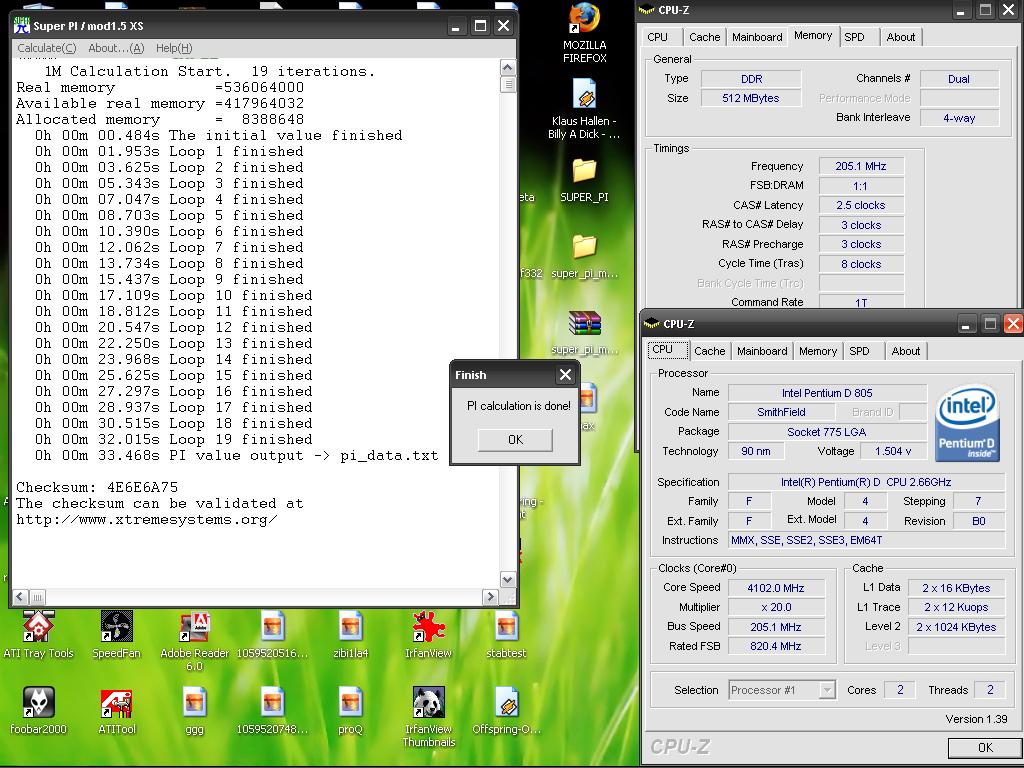Viewport: 1024px width, 768px height.
Task: Open the zibi1la4 image file
Action: 350,627
